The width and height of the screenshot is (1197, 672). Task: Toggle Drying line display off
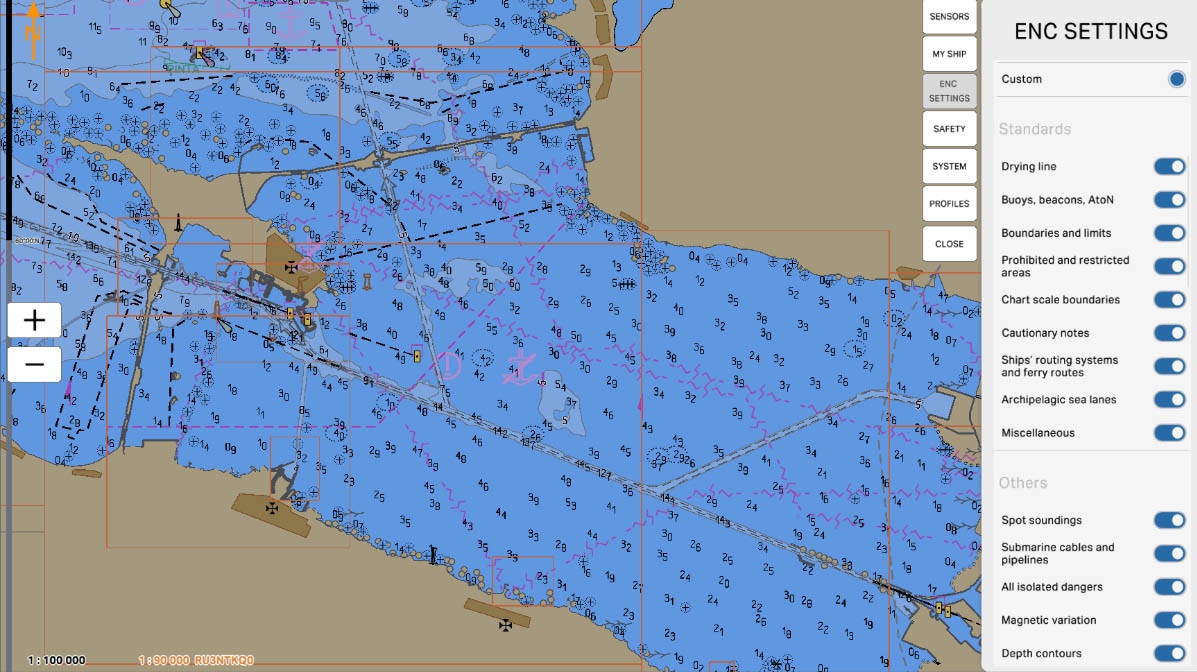coord(1169,167)
